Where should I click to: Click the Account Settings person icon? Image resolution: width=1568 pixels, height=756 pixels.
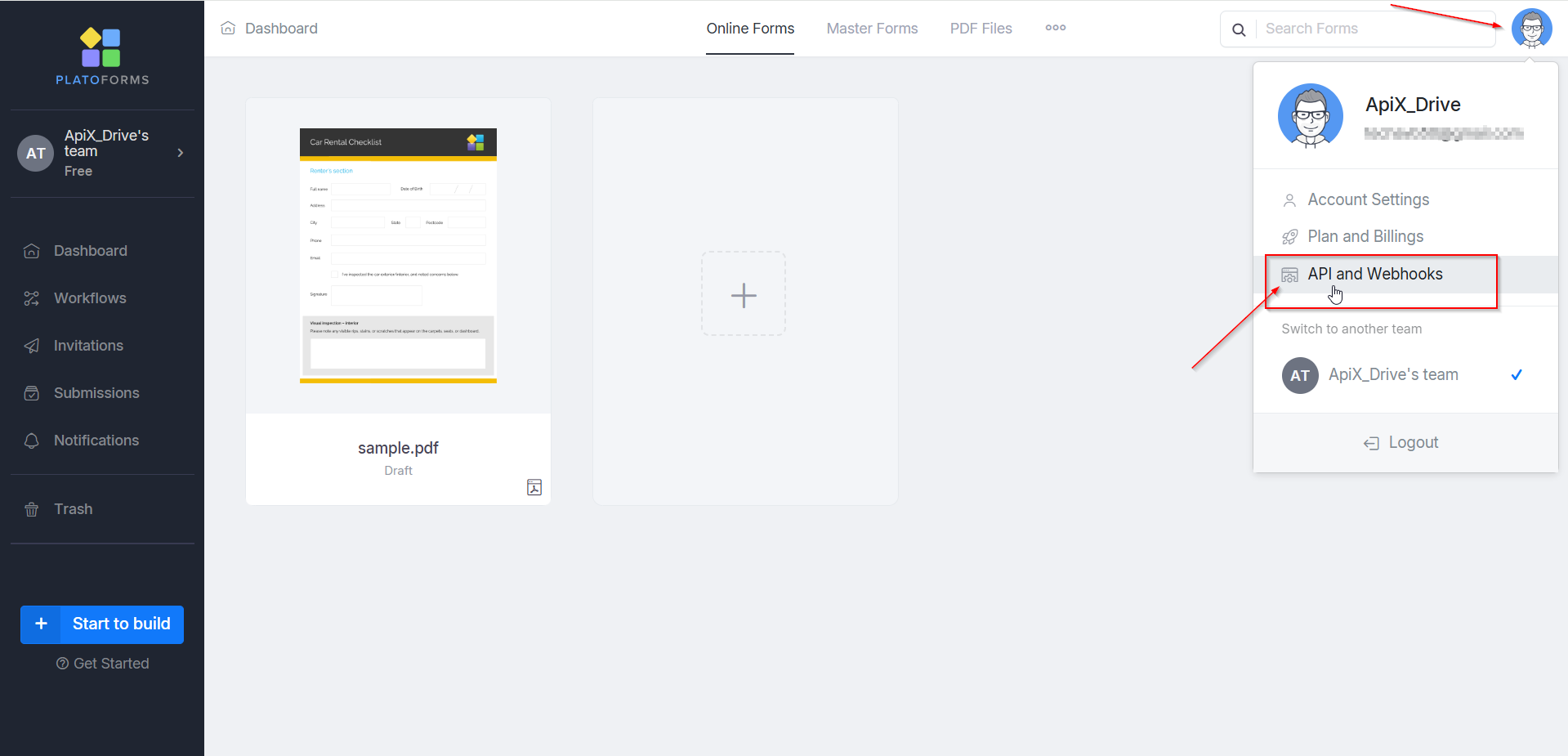coord(1289,200)
